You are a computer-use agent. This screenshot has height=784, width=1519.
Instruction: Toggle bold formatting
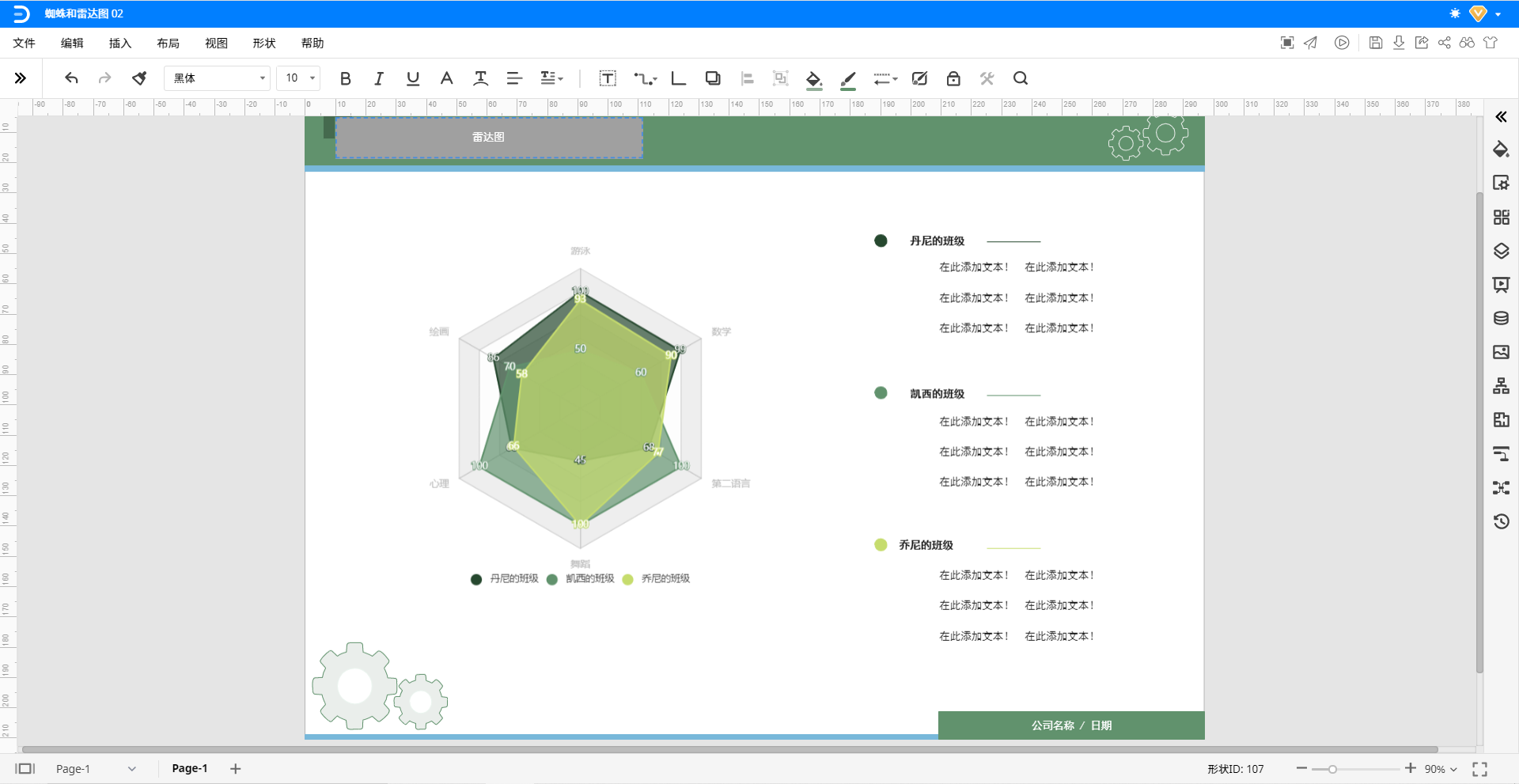(345, 78)
